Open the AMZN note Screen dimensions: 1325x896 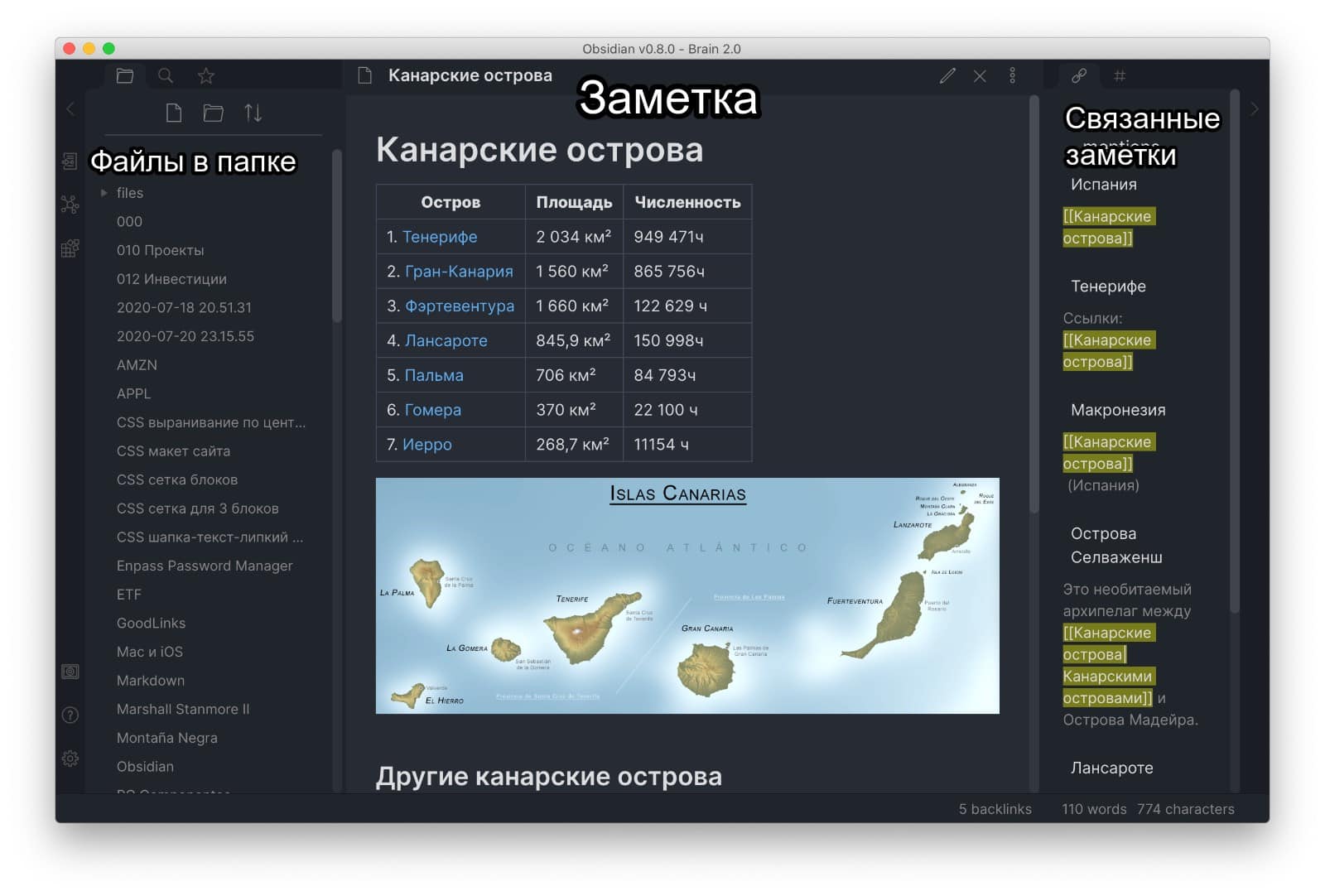point(137,365)
